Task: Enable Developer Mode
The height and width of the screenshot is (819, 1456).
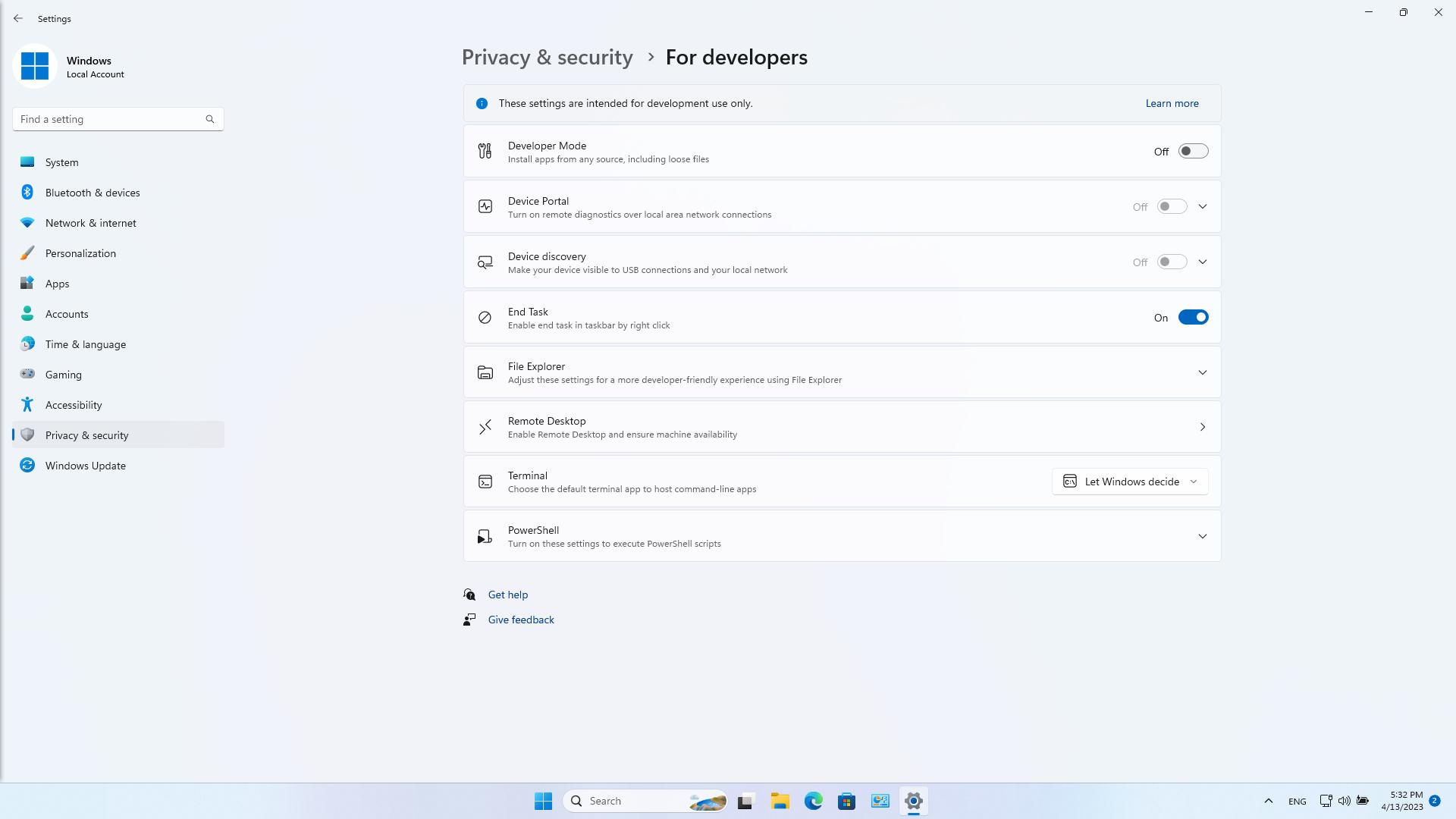Action: pos(1192,151)
